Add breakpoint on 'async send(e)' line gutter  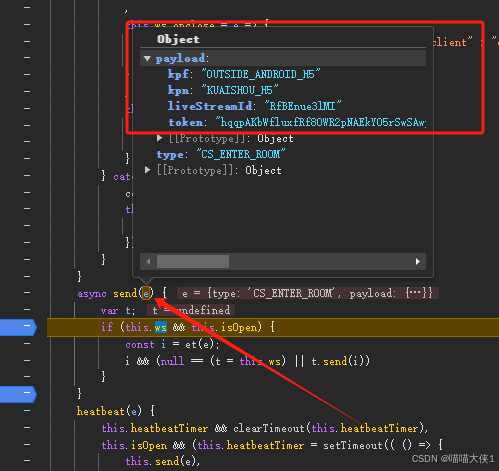point(27,293)
